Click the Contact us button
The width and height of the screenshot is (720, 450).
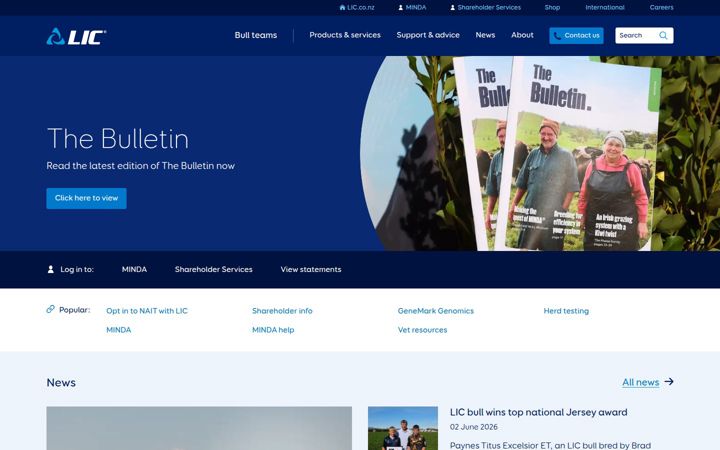(576, 35)
